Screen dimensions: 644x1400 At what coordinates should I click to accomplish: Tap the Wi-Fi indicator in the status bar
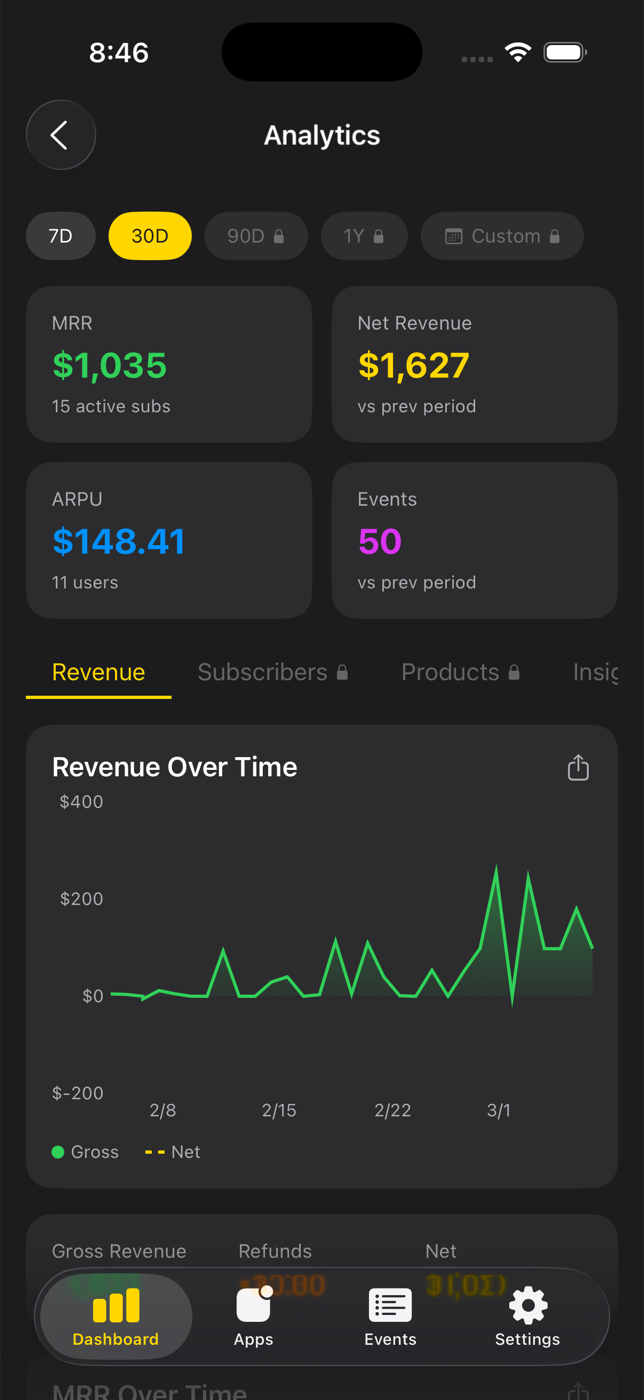517,52
